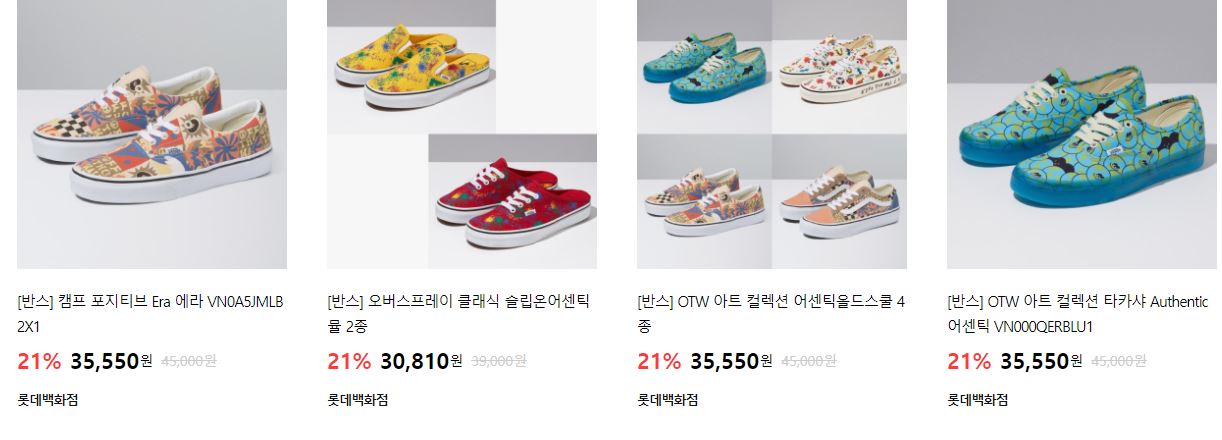Click the 30,810원 sale price
This screenshot has width=1222, height=440.
(421, 361)
